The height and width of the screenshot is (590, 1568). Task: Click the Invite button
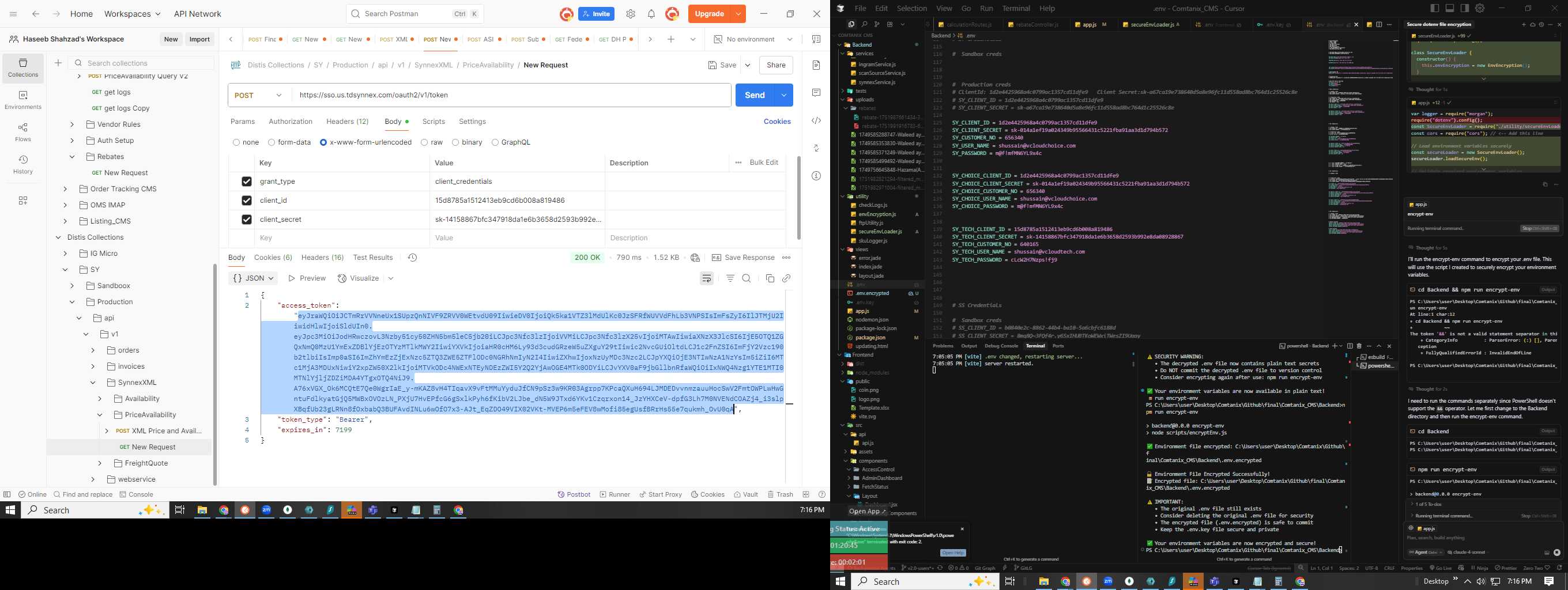coord(596,14)
